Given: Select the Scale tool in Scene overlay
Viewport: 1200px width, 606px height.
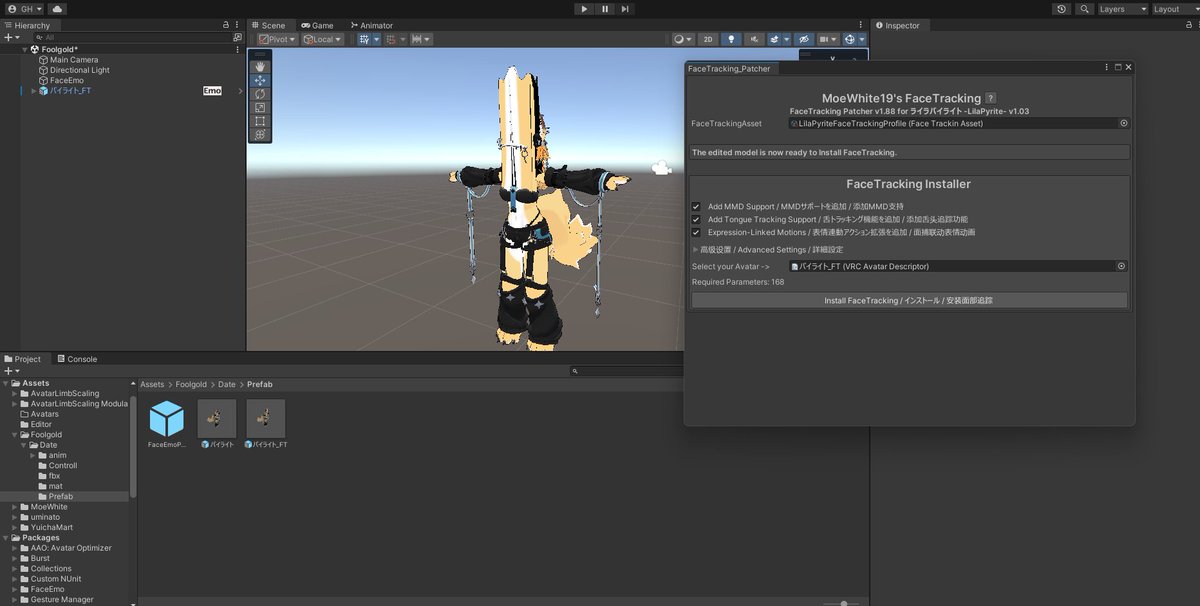Looking at the screenshot, I should coord(260,107).
